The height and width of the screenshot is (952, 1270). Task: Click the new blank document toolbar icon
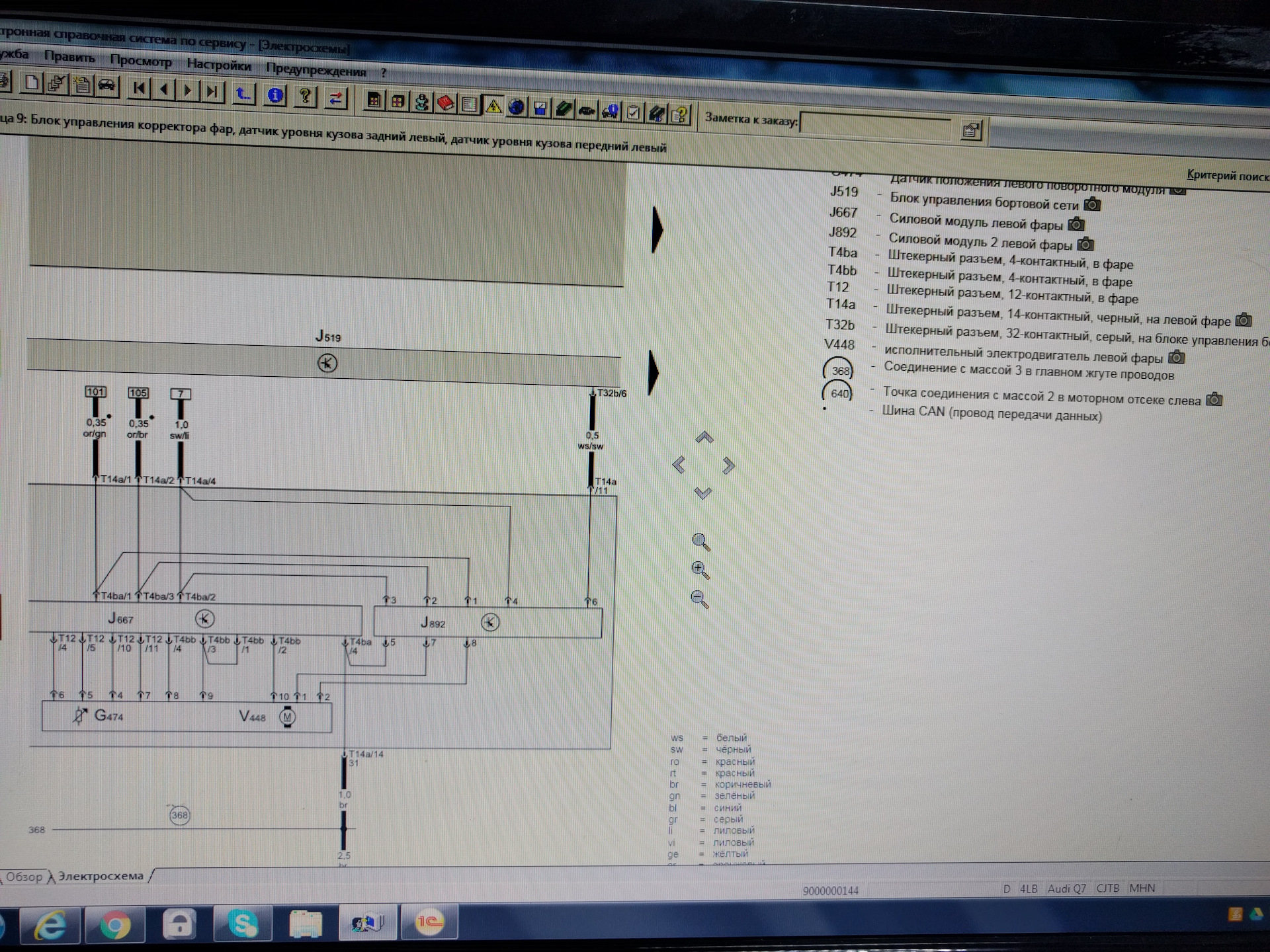click(32, 83)
